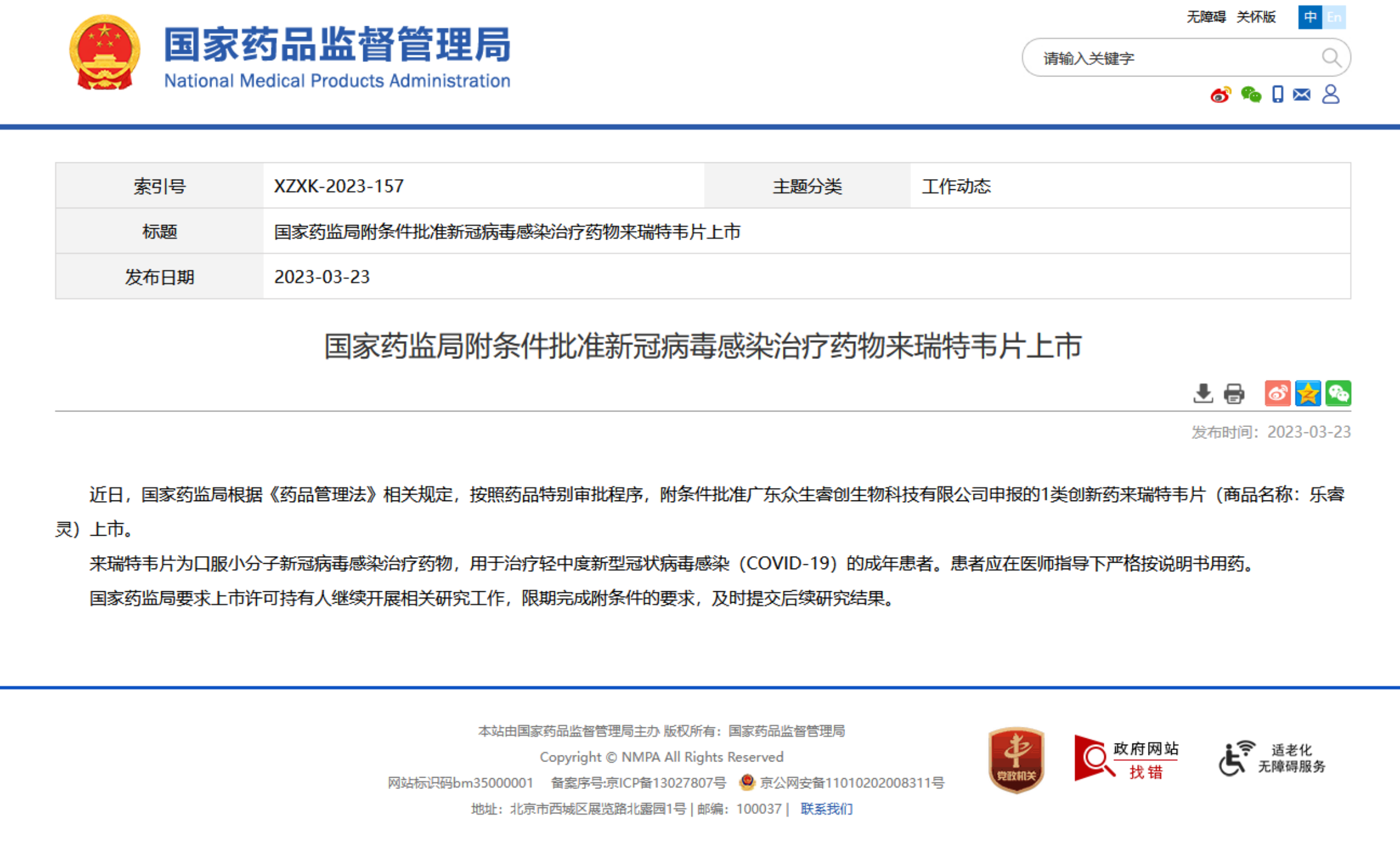The width and height of the screenshot is (1400, 860).
Task: Click the paragraph starting with 来瑞特韦片为口服
Action: tap(672, 563)
